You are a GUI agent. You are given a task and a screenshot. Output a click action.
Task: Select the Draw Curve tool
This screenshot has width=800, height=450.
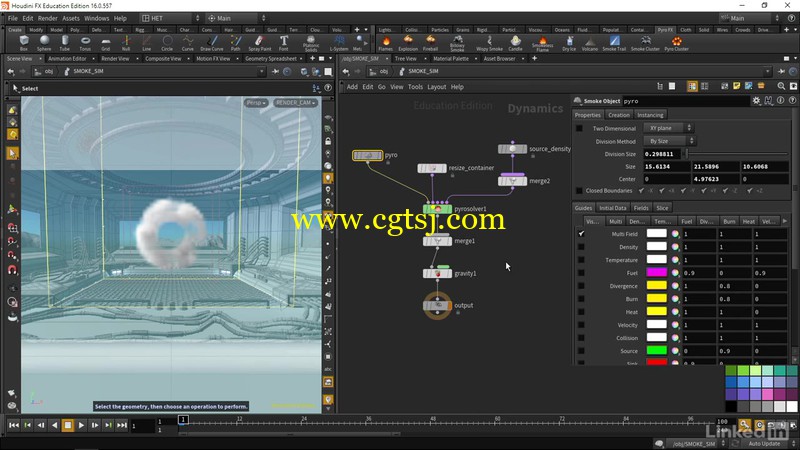point(212,43)
